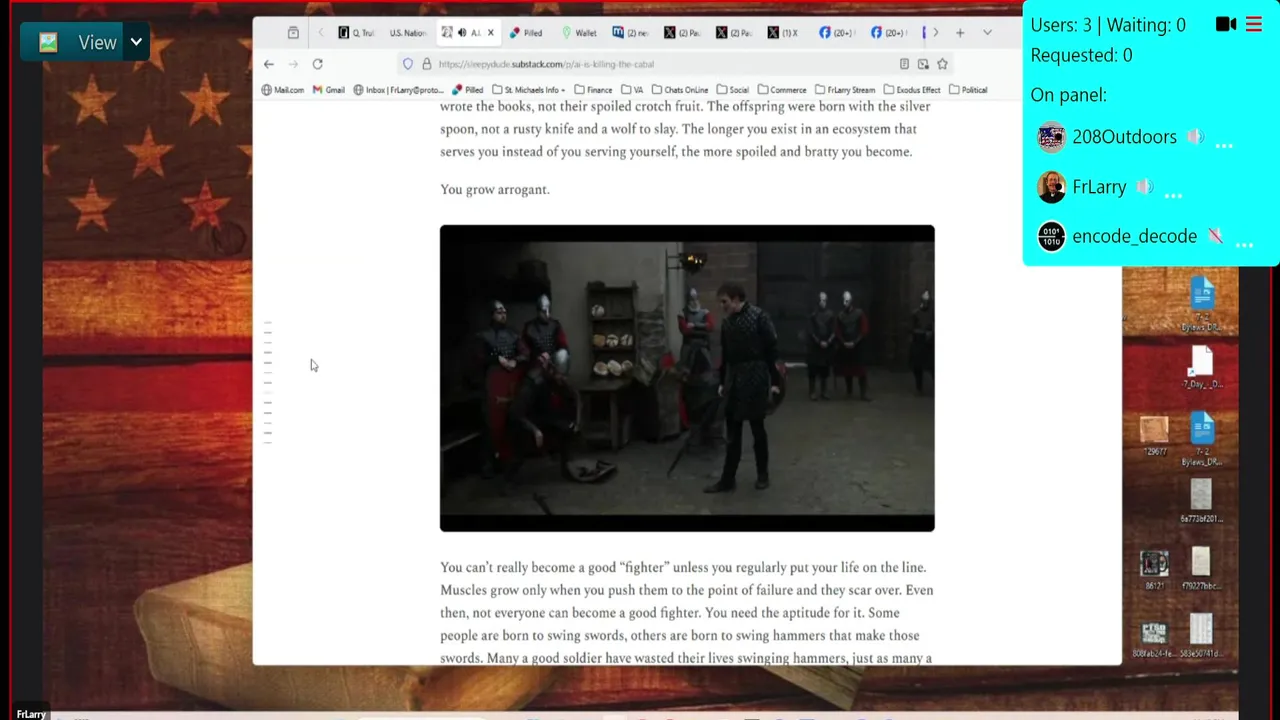Expand Chats OnLine bookmark folder
Screen dimensions: 1280x720
pos(680,90)
